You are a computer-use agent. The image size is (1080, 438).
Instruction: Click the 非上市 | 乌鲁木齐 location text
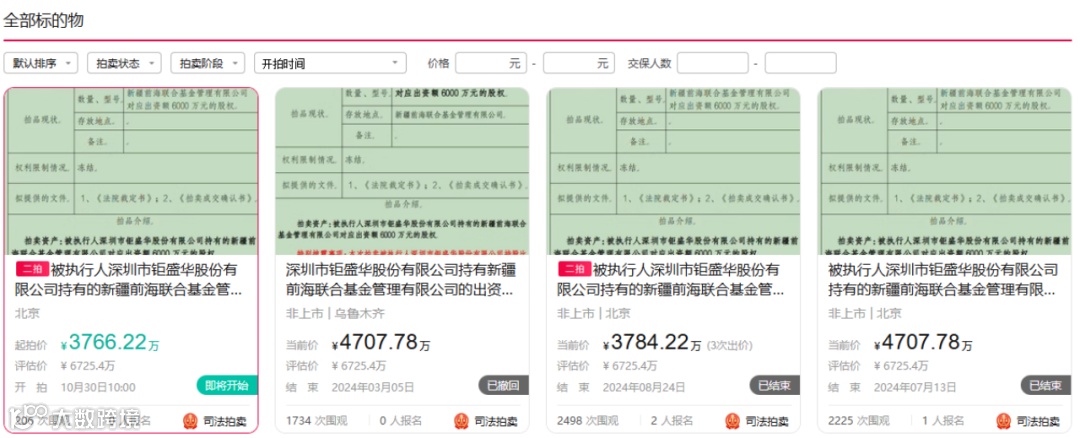click(x=335, y=313)
